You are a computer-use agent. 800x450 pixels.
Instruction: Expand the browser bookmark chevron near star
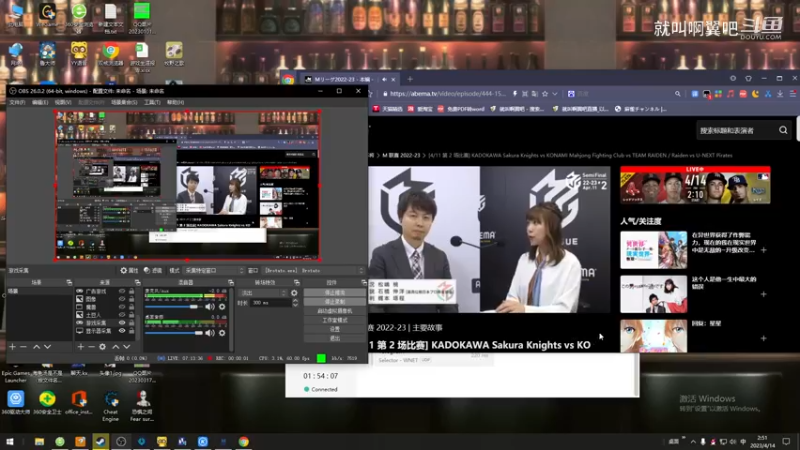[x=555, y=94]
